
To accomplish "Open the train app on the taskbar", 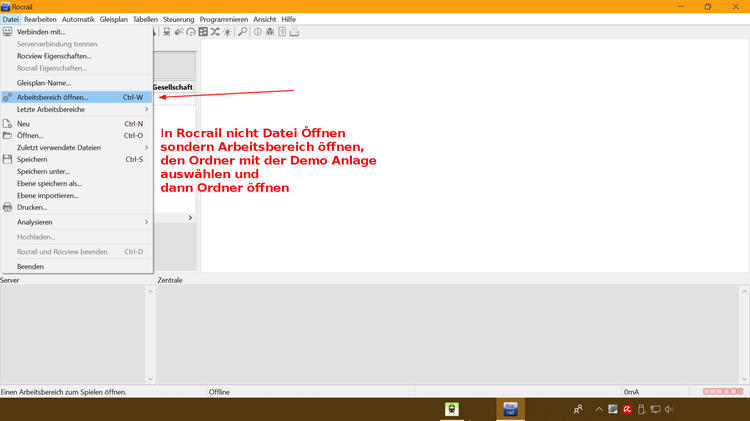I will [452, 409].
